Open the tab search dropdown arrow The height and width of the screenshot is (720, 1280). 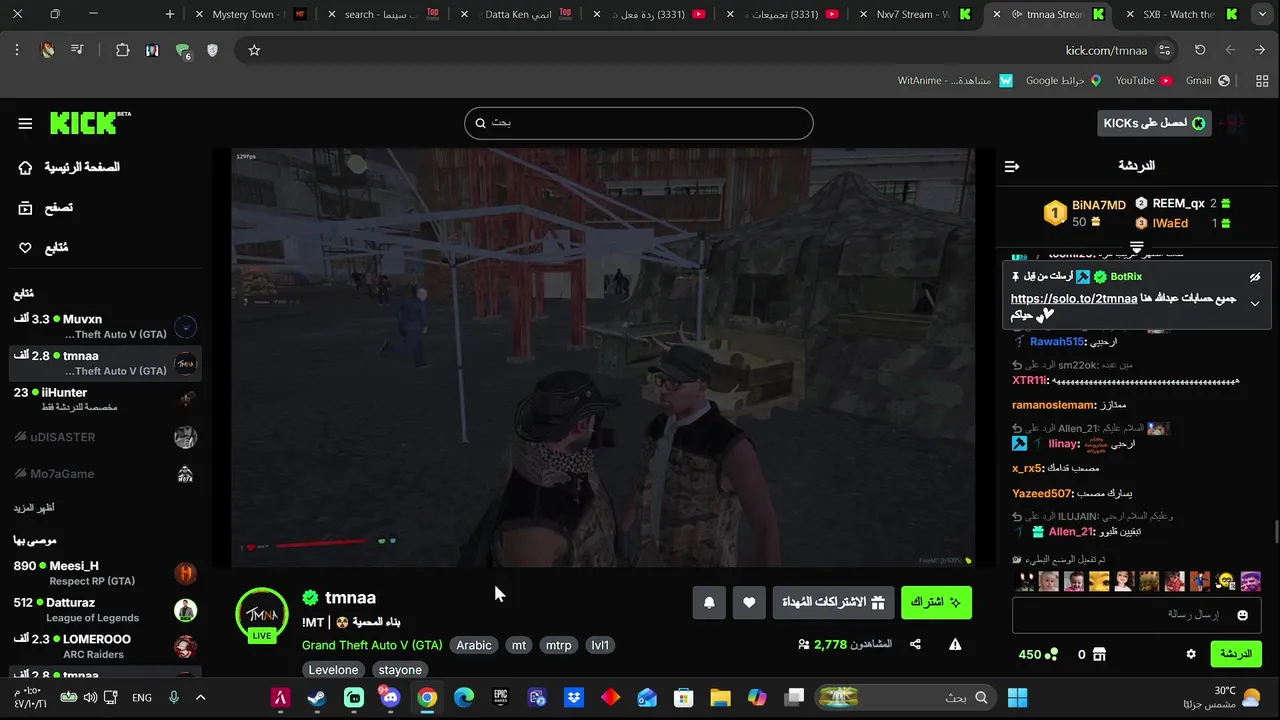tap(1263, 14)
